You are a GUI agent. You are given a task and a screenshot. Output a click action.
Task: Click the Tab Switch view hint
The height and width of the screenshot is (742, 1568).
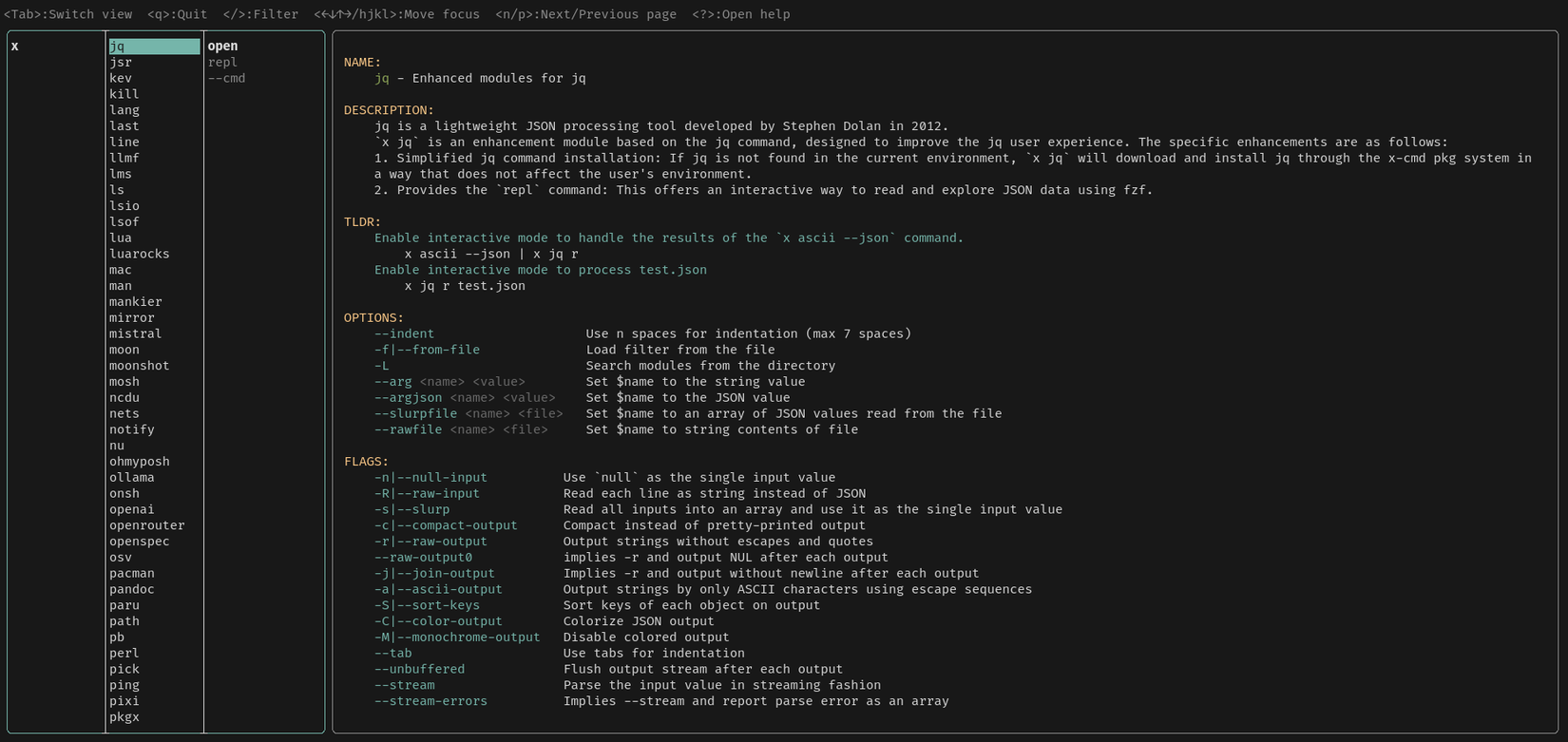(67, 15)
